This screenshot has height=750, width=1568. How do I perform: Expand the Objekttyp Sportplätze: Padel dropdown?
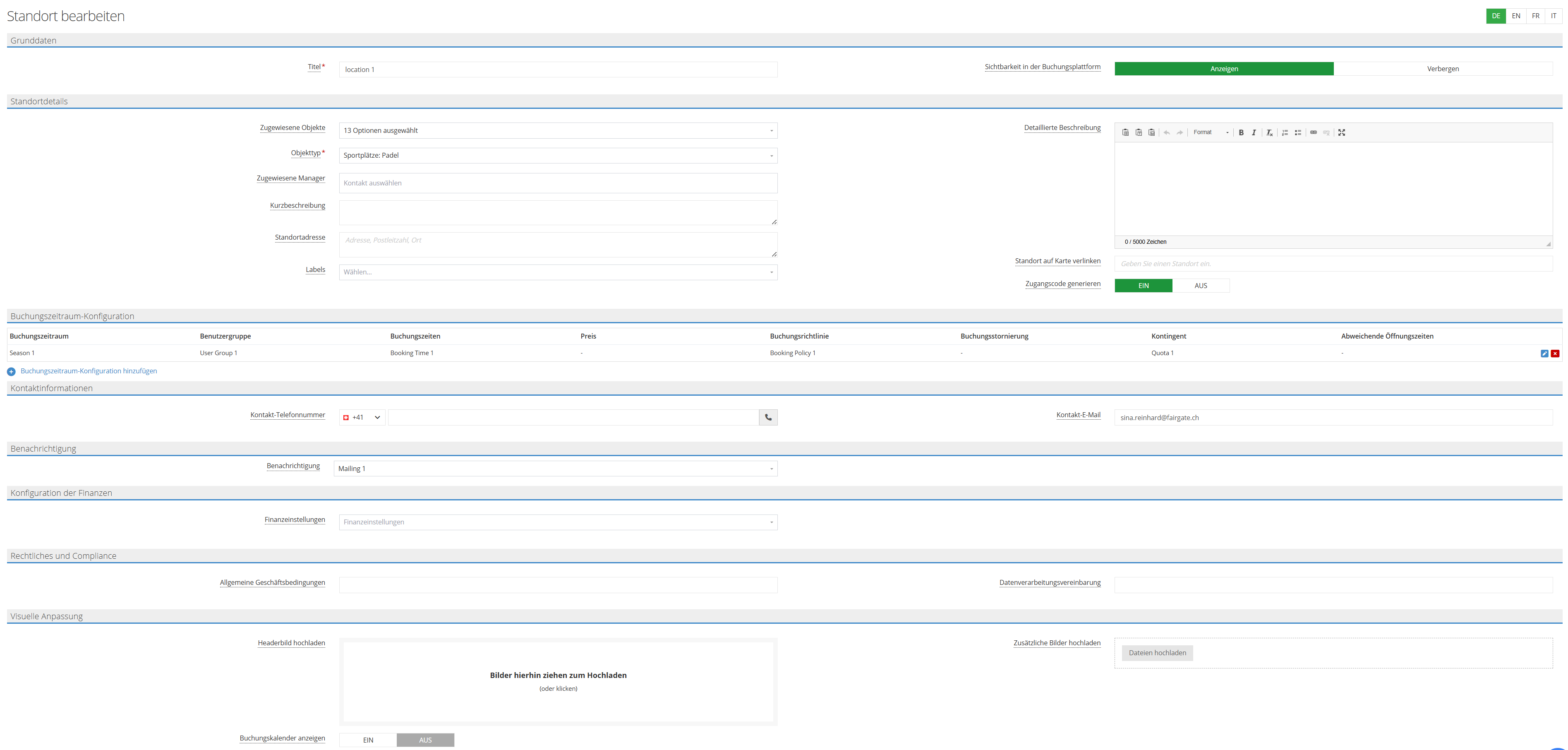(558, 156)
